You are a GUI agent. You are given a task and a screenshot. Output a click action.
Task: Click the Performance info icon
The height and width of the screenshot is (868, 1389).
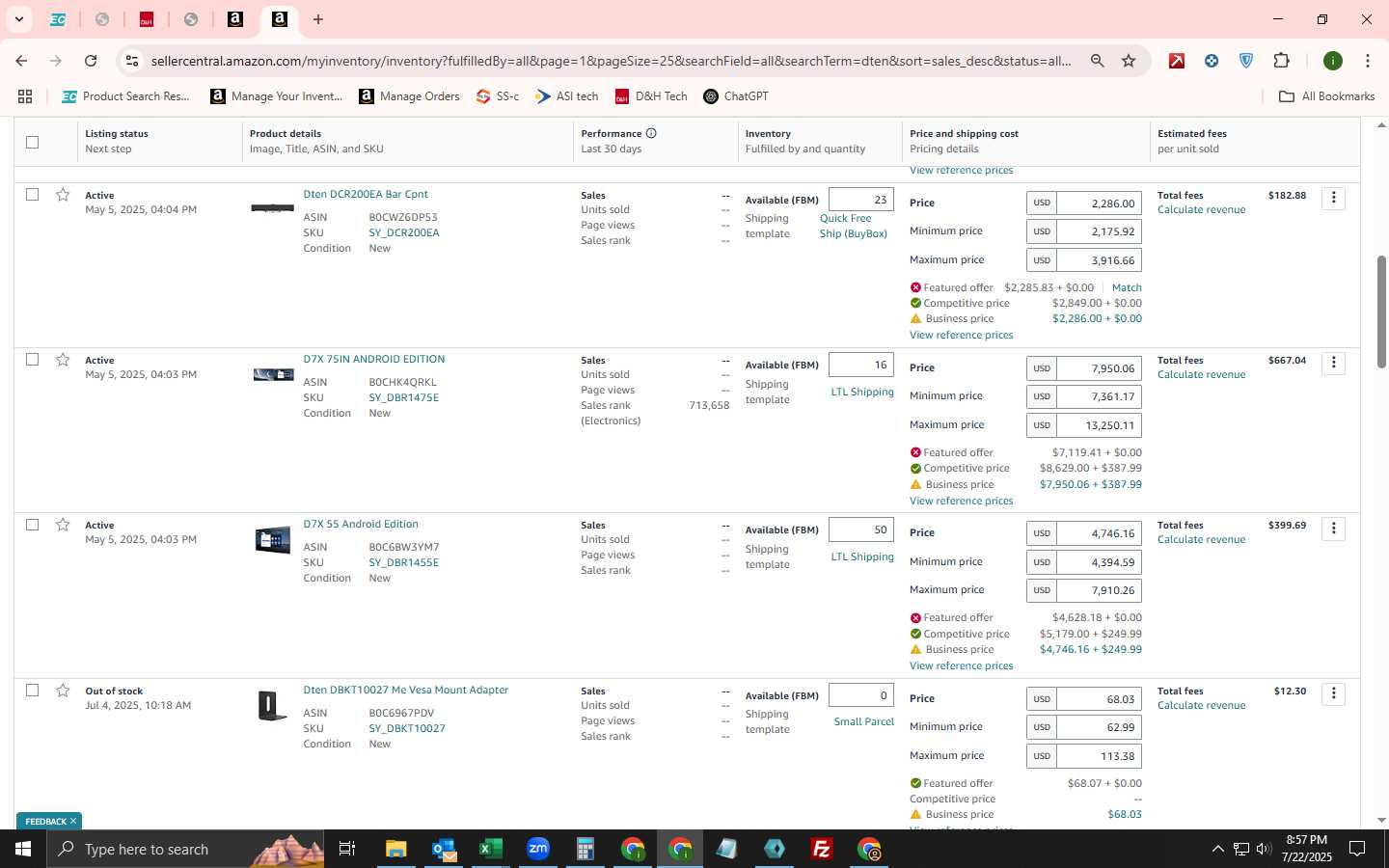tap(651, 133)
